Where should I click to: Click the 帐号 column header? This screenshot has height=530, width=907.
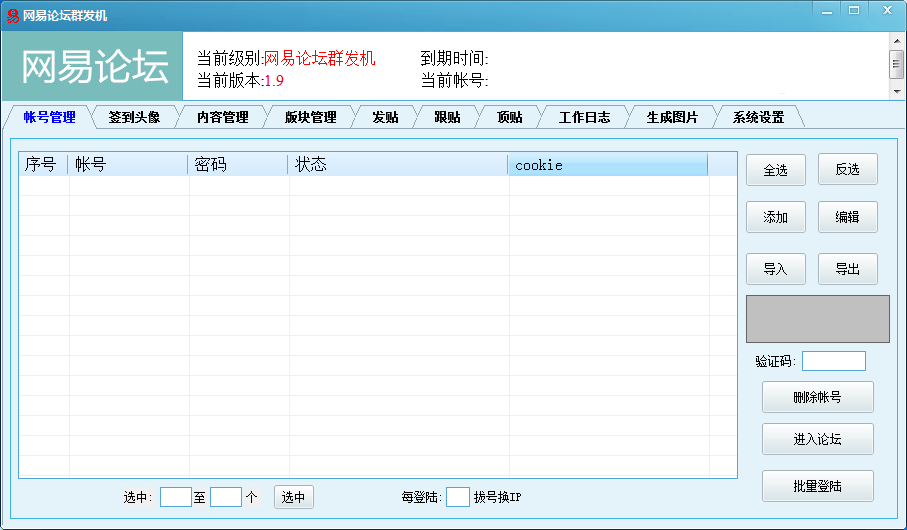(128, 165)
